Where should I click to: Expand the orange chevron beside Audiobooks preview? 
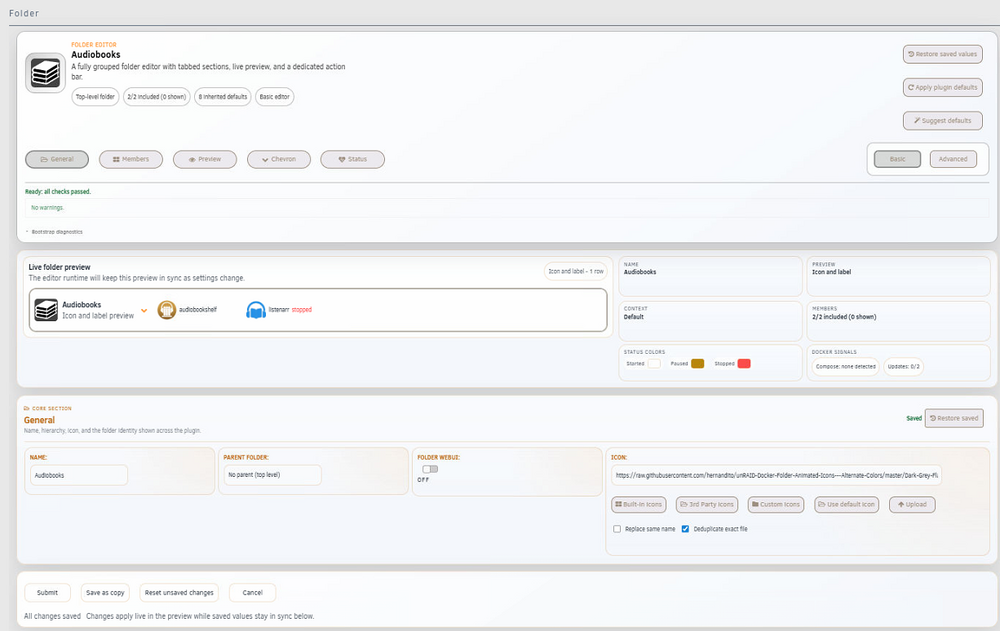(x=144, y=311)
